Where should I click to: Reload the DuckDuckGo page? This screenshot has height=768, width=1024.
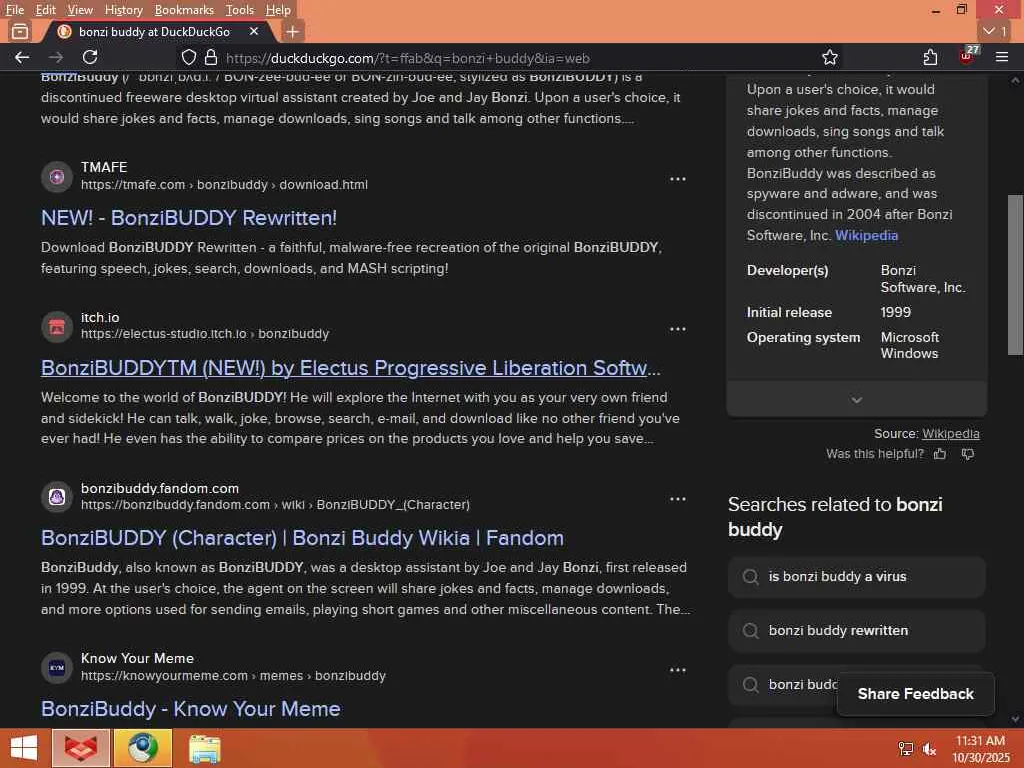point(90,57)
